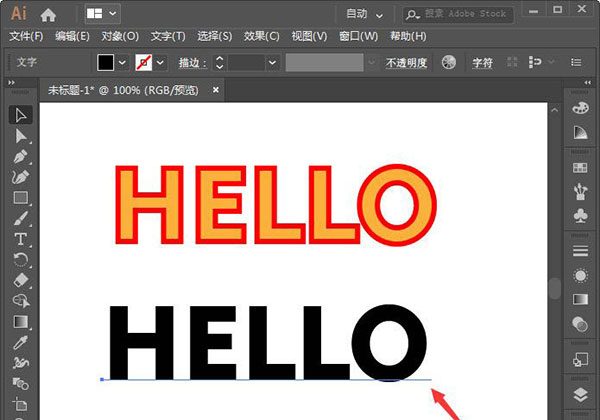Viewport: 600px width, 420px height.
Task: Select the Type tool
Action: 21,239
